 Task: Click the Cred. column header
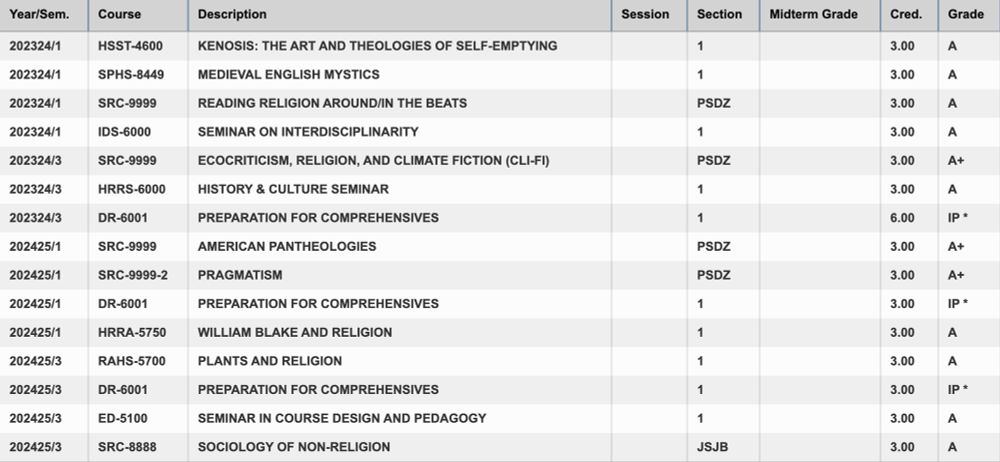(906, 14)
